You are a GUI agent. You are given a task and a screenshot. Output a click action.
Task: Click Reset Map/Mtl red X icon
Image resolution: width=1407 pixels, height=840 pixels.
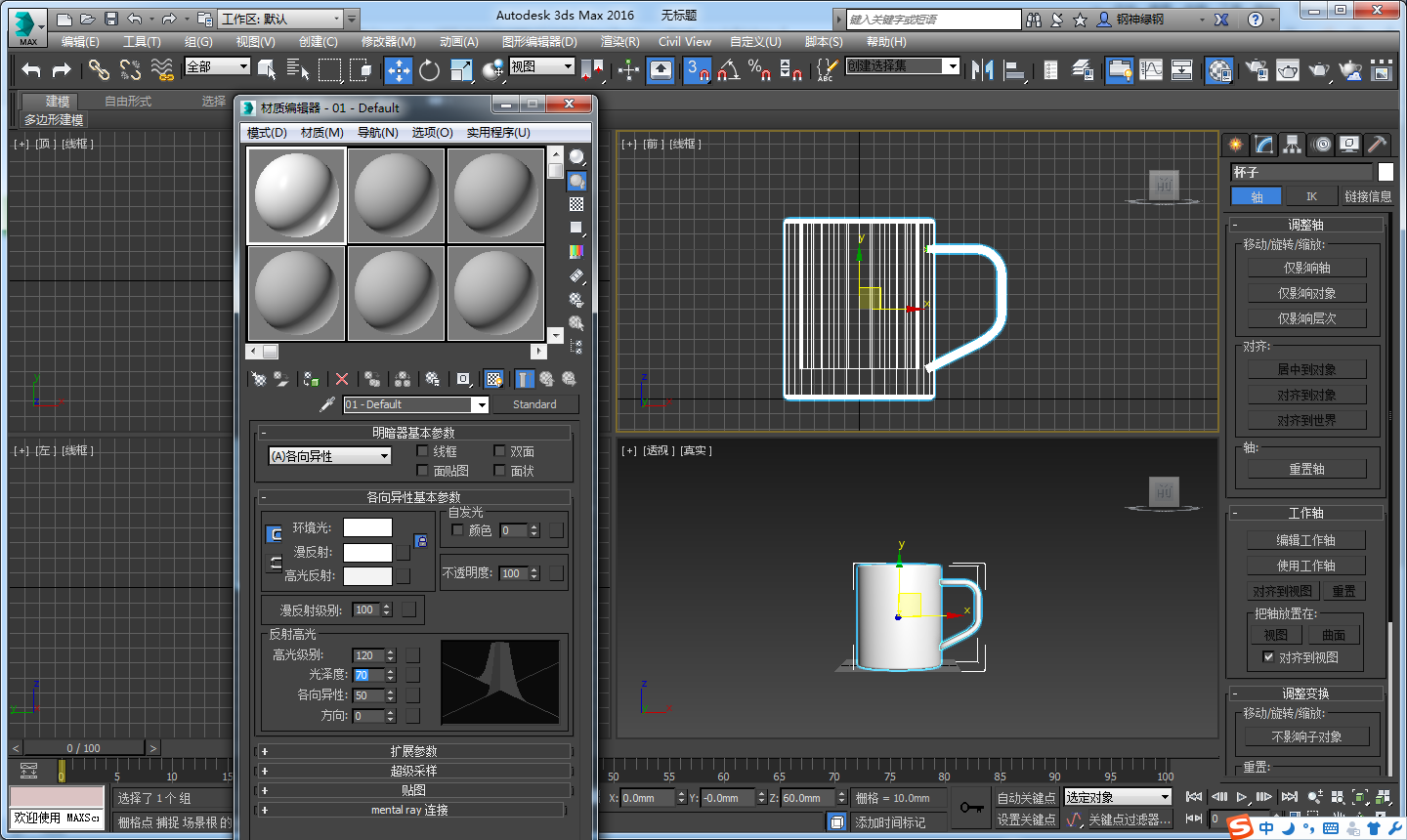tap(342, 379)
